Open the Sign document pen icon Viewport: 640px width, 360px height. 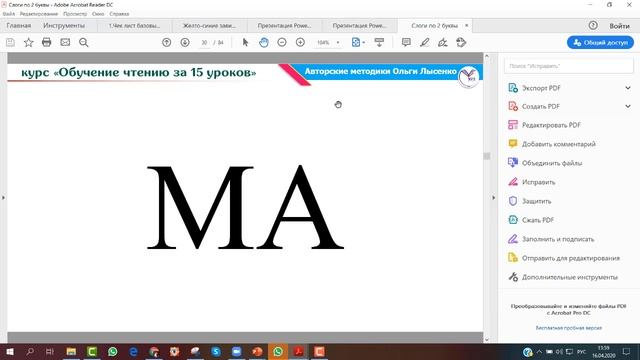[x=443, y=42]
